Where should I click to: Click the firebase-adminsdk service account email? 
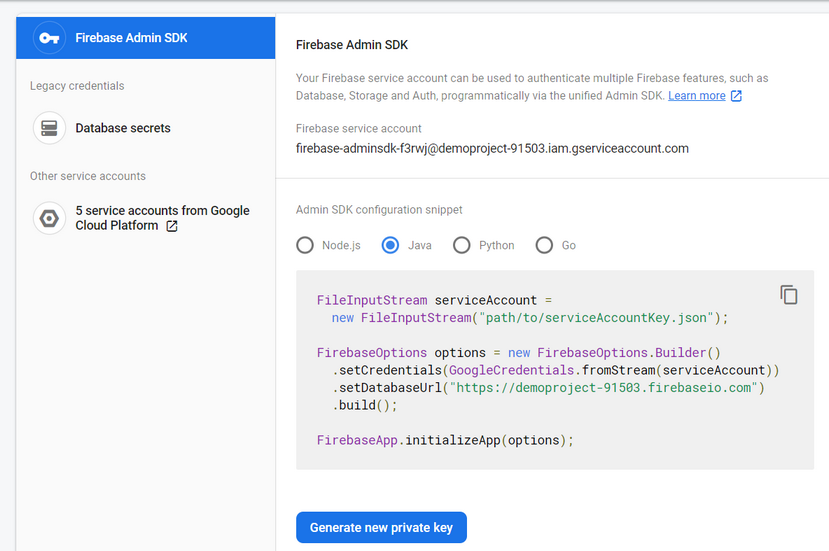(492, 149)
